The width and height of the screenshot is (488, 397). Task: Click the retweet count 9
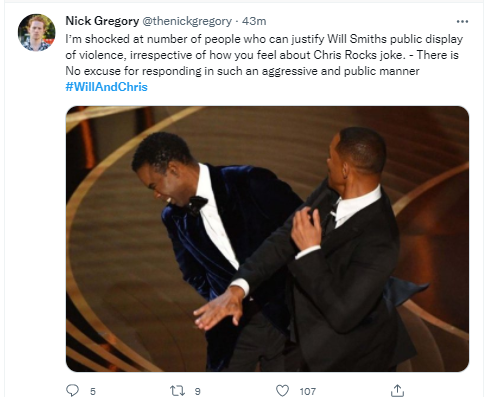pyautogui.click(x=197, y=391)
